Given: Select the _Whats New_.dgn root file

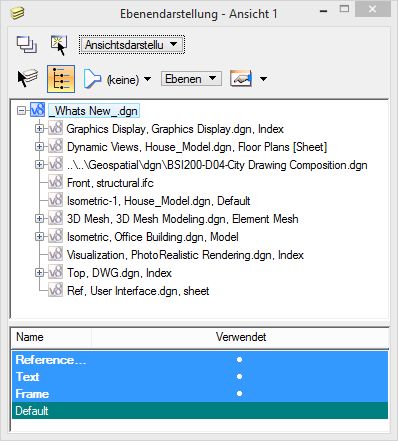Looking at the screenshot, I should (93, 111).
